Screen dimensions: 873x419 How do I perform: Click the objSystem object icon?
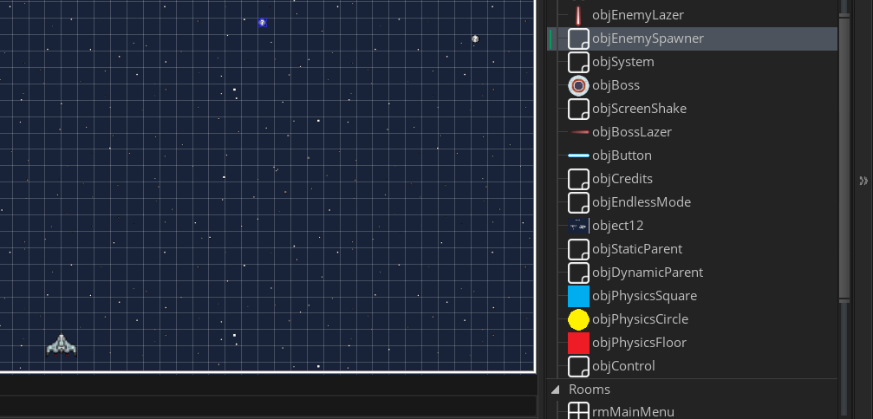578,62
